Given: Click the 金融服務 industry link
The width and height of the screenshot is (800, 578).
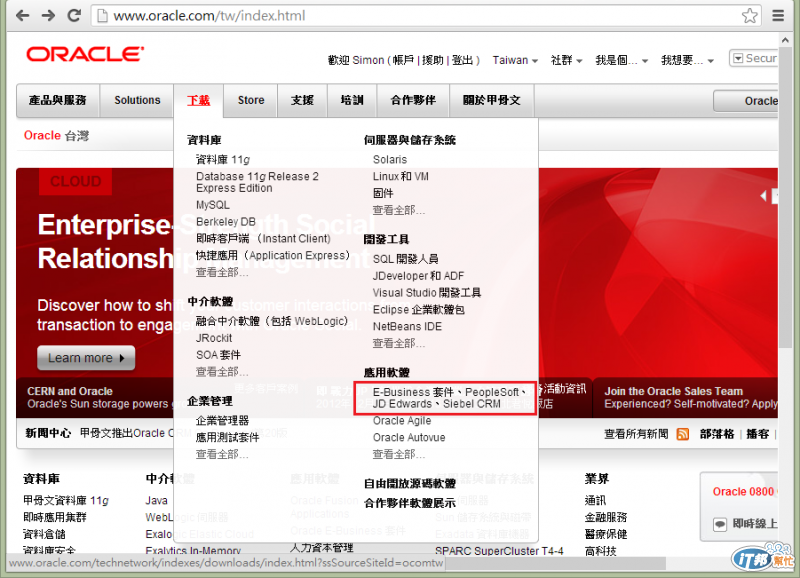Looking at the screenshot, I should point(606,518).
